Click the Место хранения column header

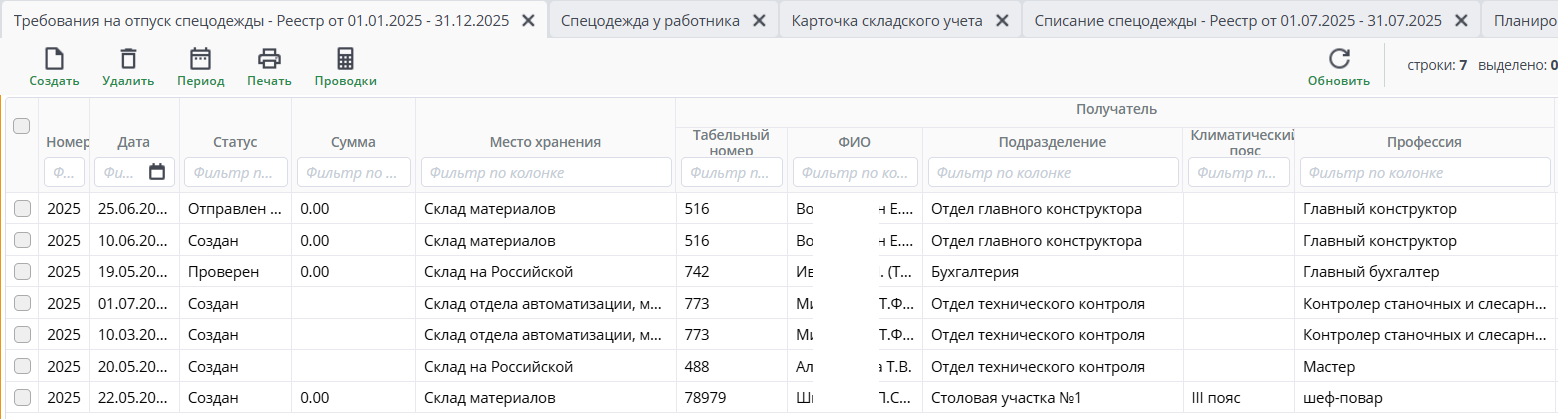tap(545, 142)
